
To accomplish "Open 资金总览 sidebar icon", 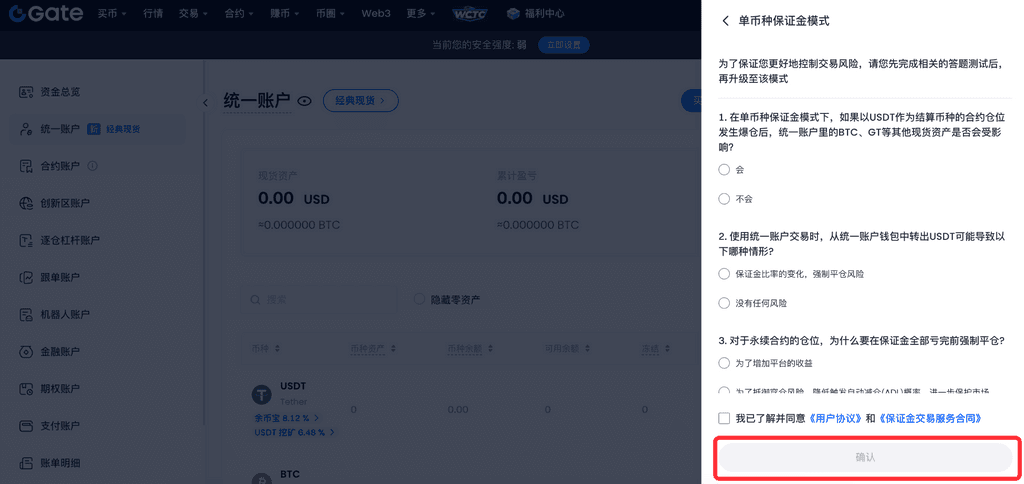I will pos(27,92).
